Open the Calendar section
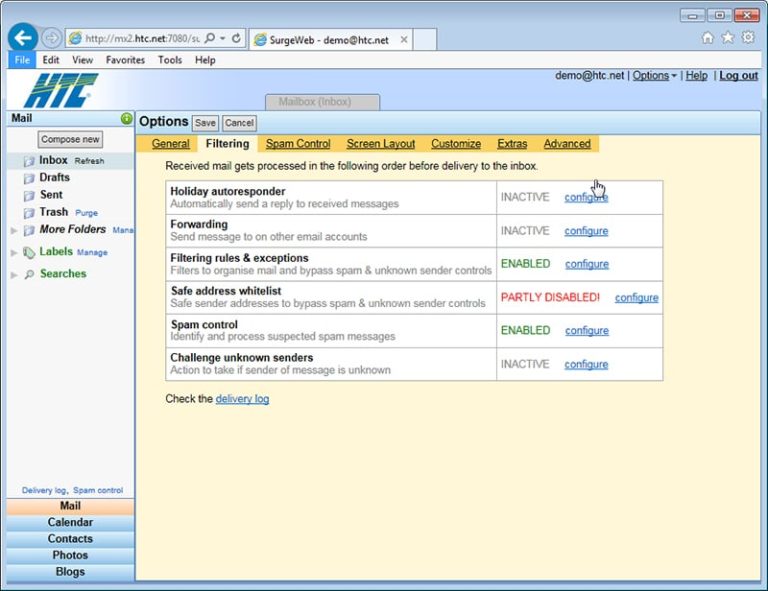768x591 pixels. click(70, 522)
